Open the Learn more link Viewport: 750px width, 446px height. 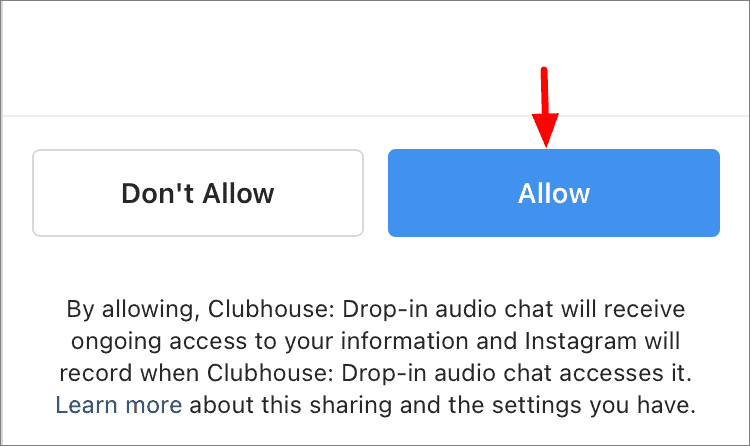tap(119, 405)
